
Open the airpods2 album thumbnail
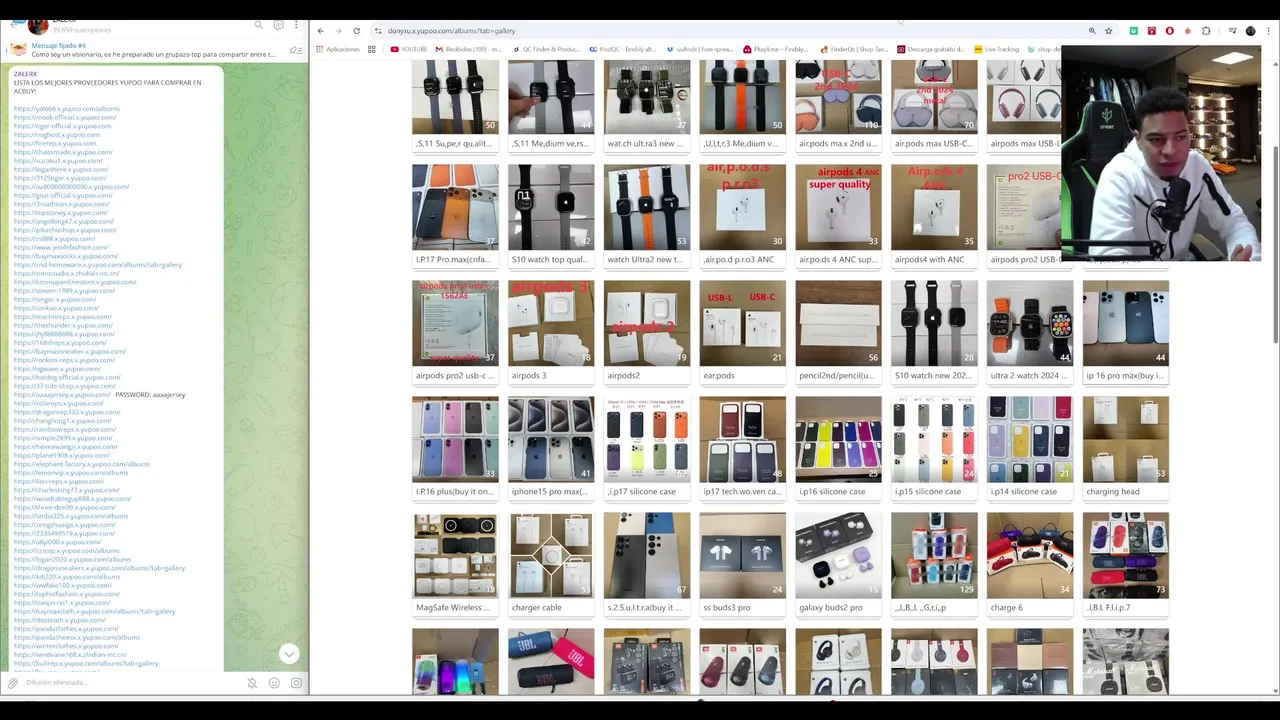pyautogui.click(x=646, y=323)
